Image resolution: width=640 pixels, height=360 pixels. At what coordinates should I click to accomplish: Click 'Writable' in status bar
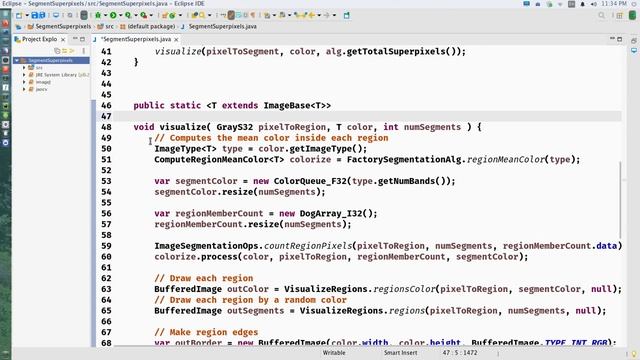[334, 353]
